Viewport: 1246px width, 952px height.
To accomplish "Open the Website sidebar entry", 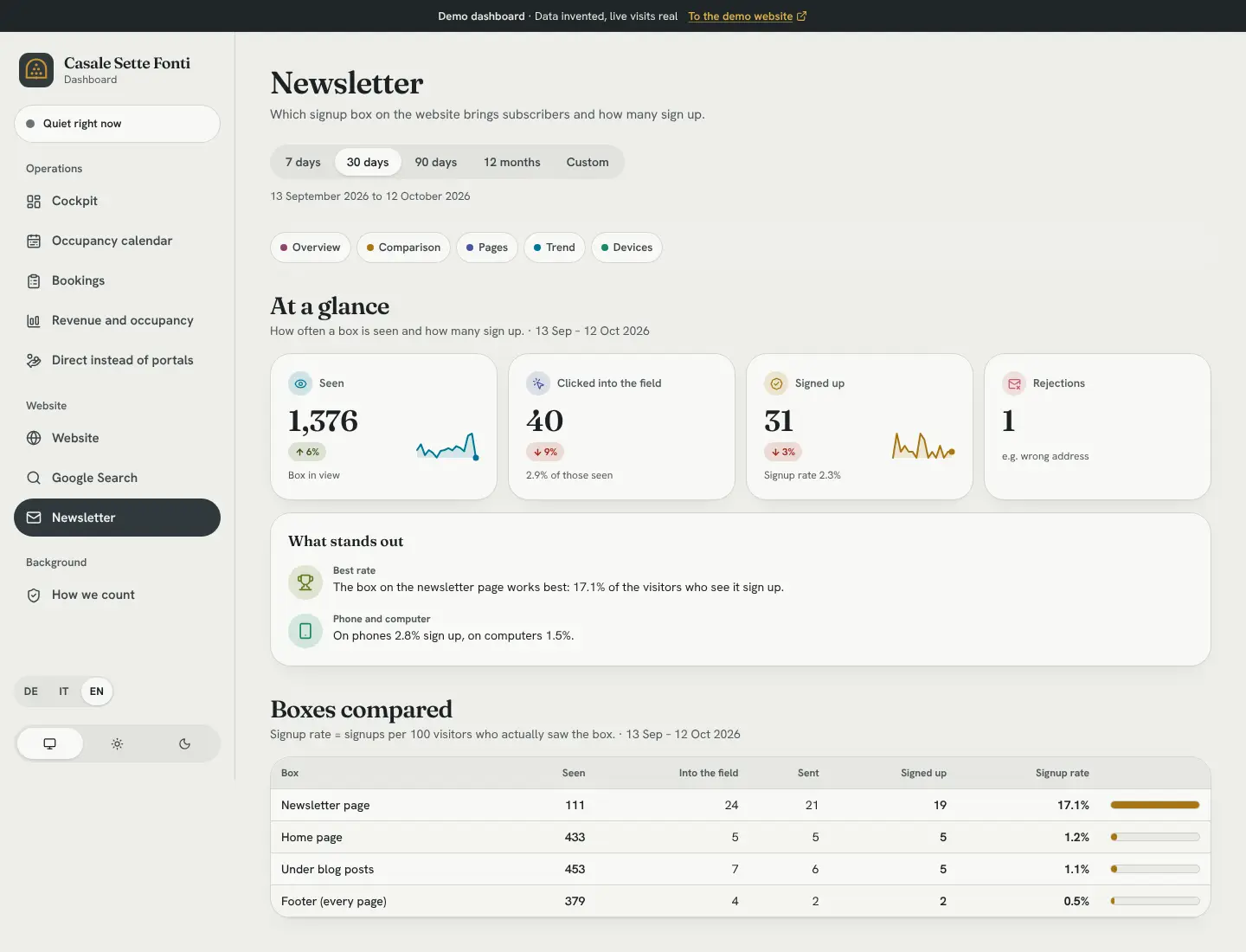I will pyautogui.click(x=117, y=438).
